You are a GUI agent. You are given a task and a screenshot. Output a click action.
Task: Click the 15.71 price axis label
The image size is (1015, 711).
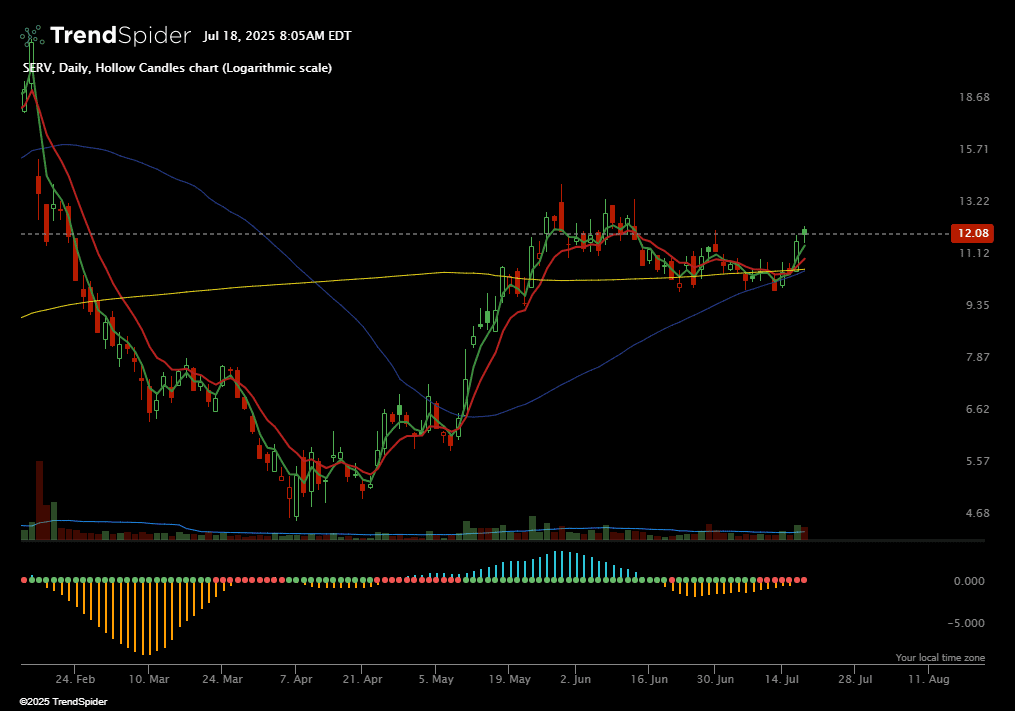coord(973,149)
